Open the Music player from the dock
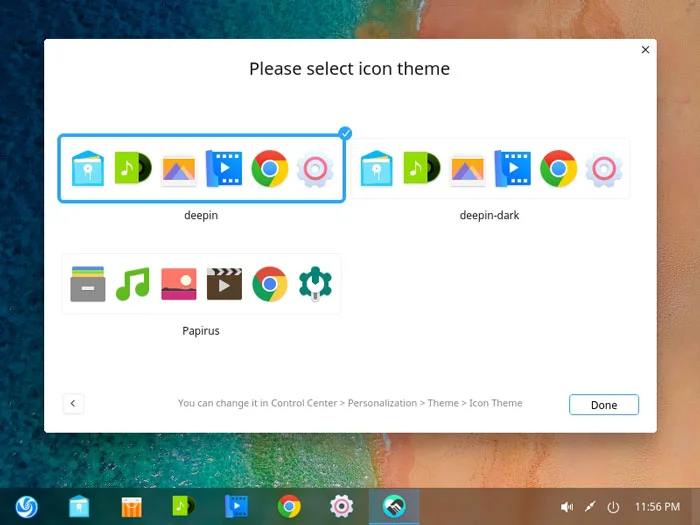The height and width of the screenshot is (525, 700). (x=184, y=506)
